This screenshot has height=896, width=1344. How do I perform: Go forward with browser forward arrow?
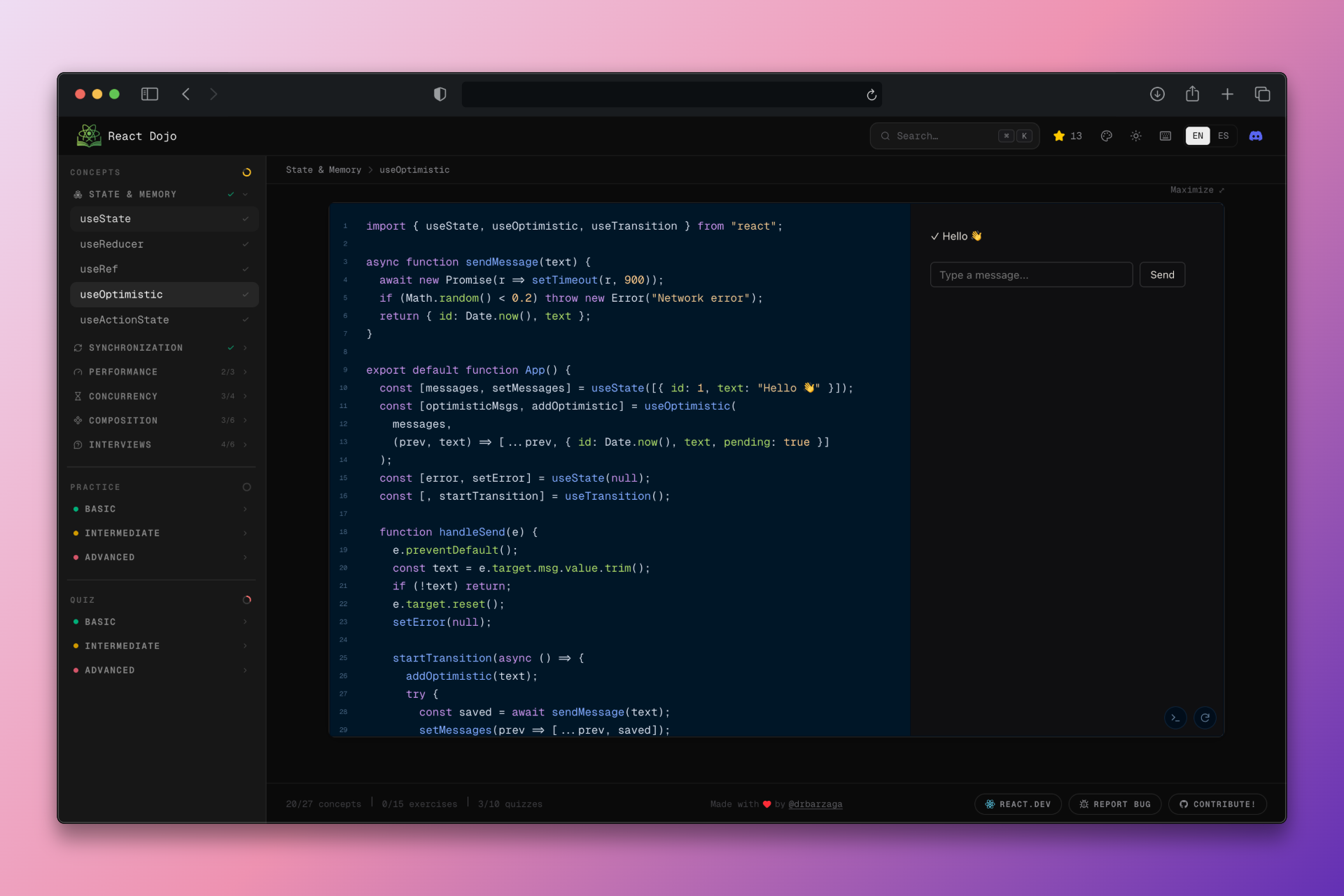pos(213,94)
